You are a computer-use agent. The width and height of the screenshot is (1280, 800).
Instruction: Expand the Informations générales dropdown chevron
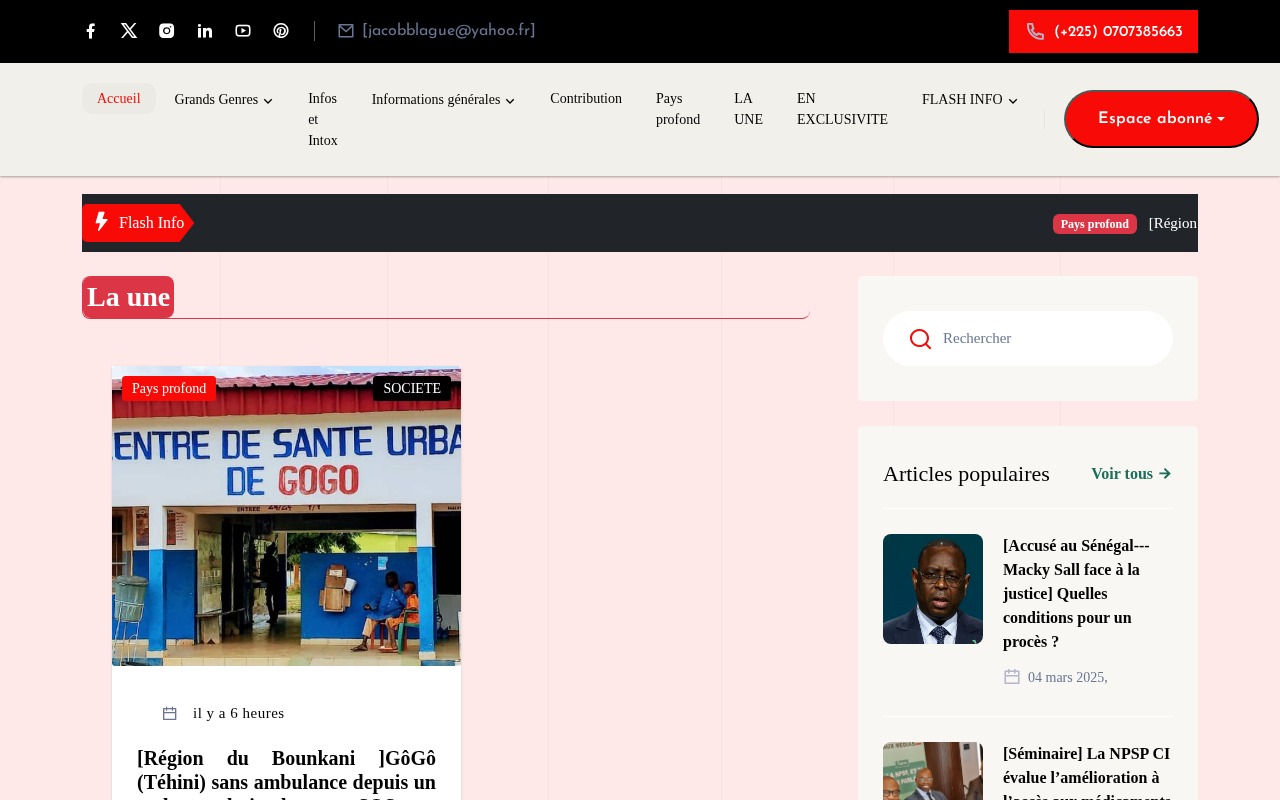[x=510, y=101]
